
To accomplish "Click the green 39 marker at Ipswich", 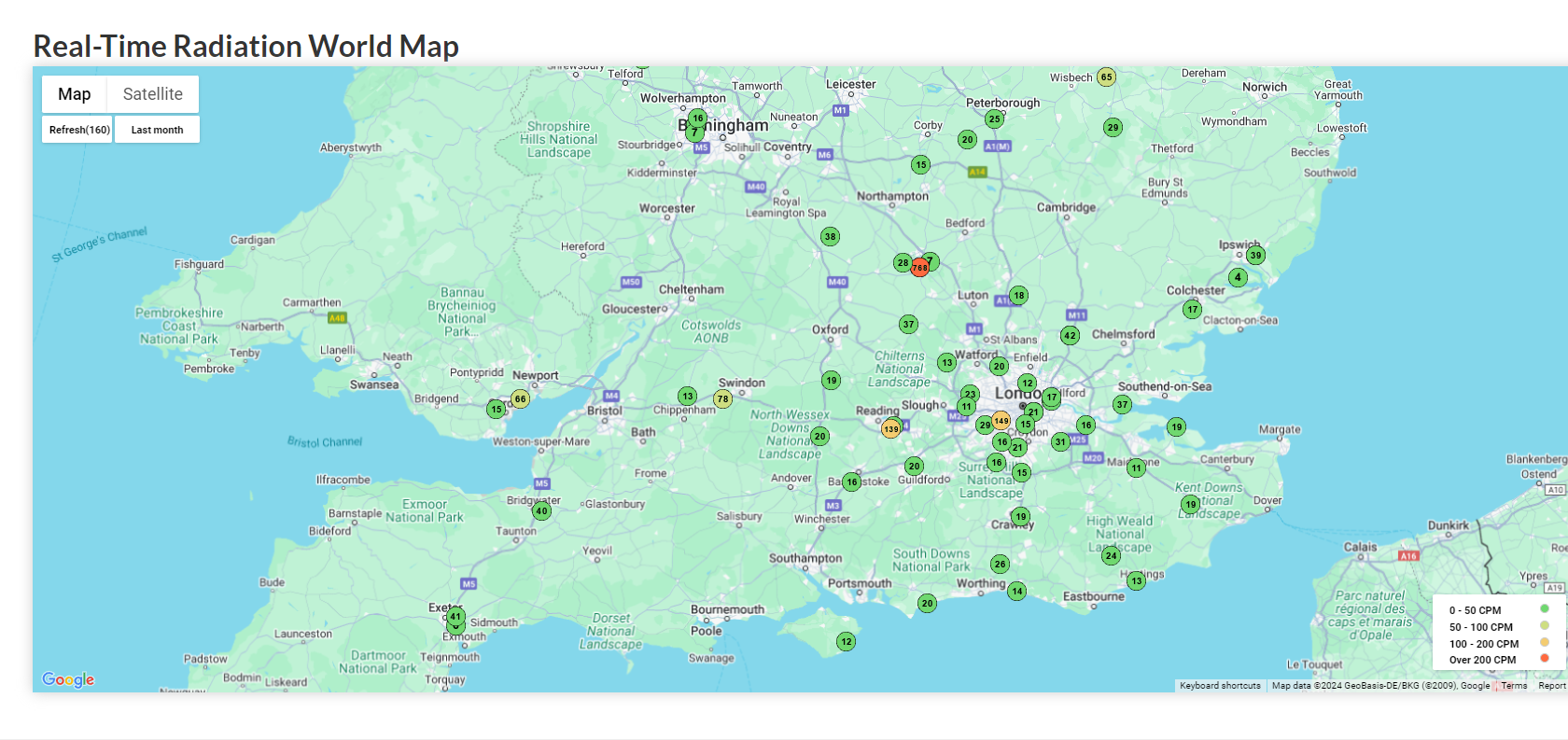I will pyautogui.click(x=1255, y=255).
